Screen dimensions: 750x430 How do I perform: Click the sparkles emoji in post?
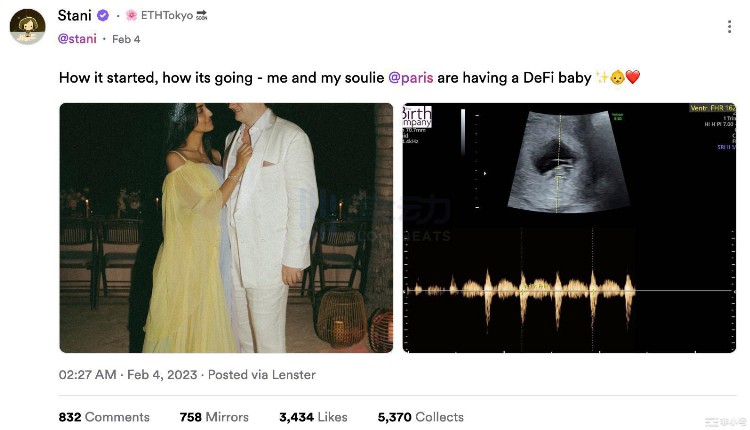[x=602, y=77]
